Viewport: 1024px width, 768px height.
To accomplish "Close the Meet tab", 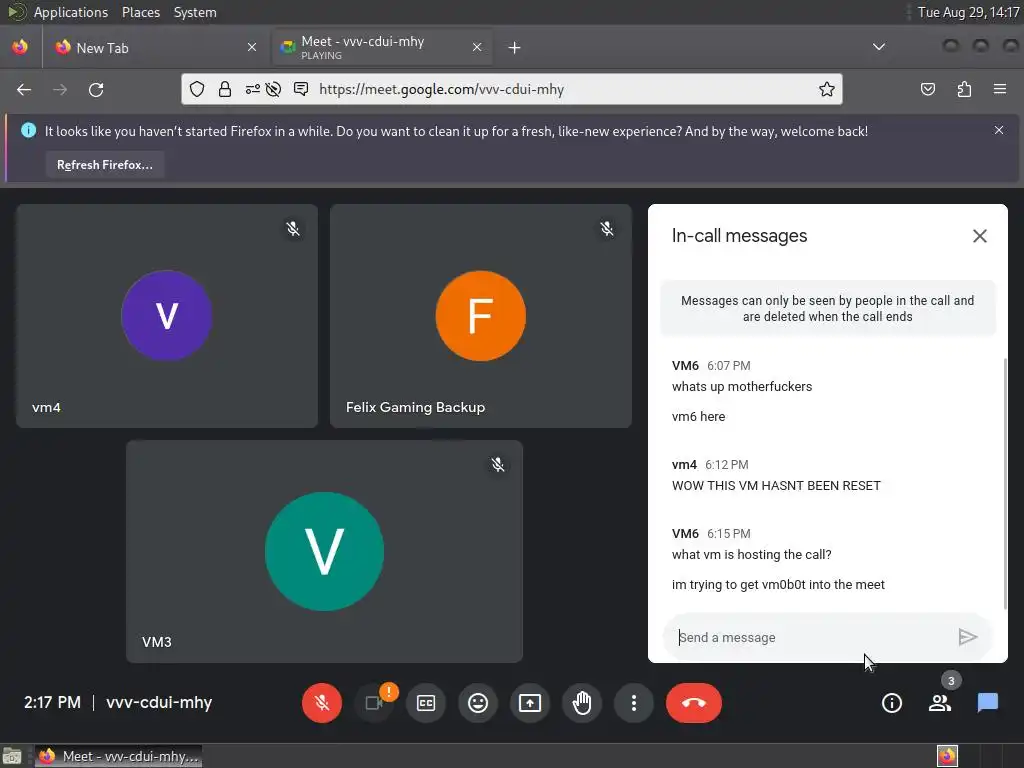I will click(x=477, y=48).
